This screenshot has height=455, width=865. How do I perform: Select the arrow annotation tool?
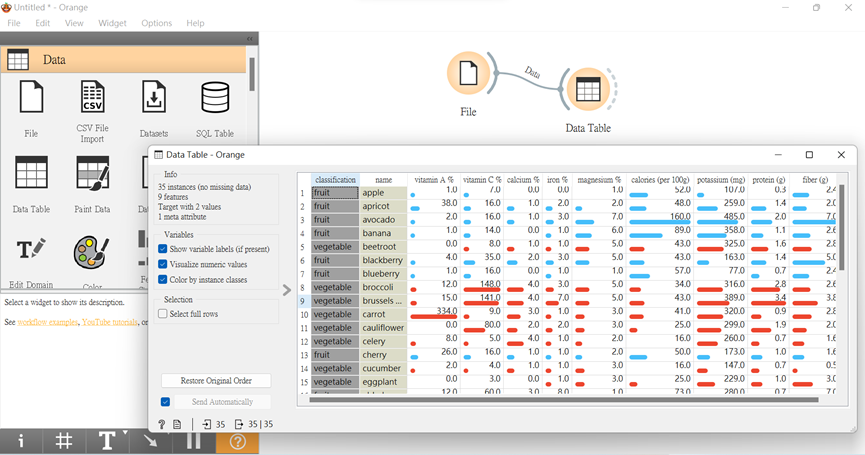[150, 441]
